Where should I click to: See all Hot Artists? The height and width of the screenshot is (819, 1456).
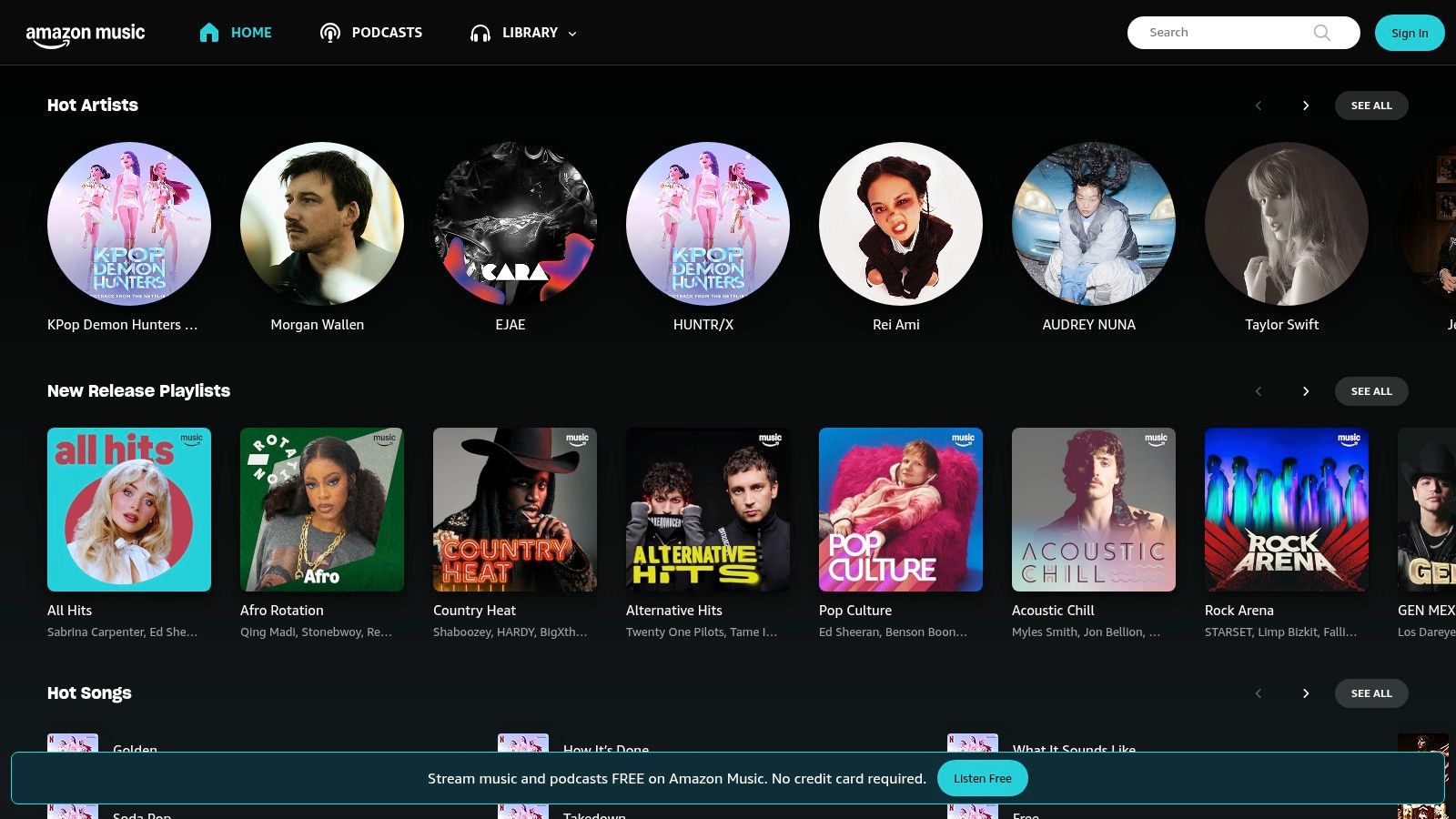click(1371, 106)
